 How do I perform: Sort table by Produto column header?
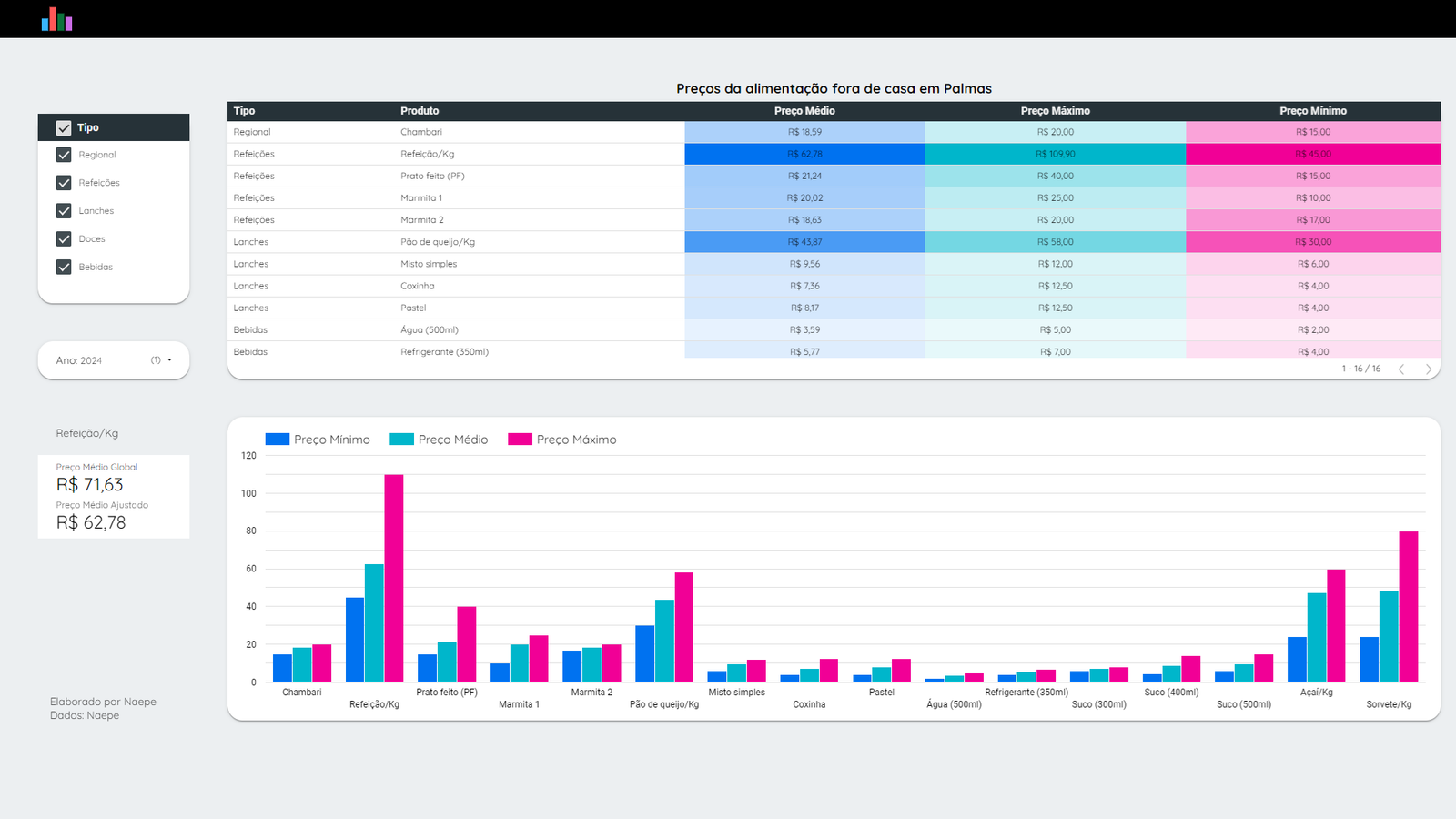420,111
